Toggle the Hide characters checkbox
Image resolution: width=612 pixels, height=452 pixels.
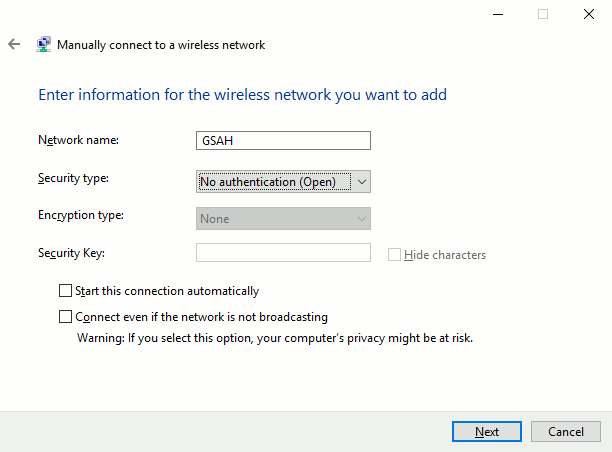pos(394,254)
